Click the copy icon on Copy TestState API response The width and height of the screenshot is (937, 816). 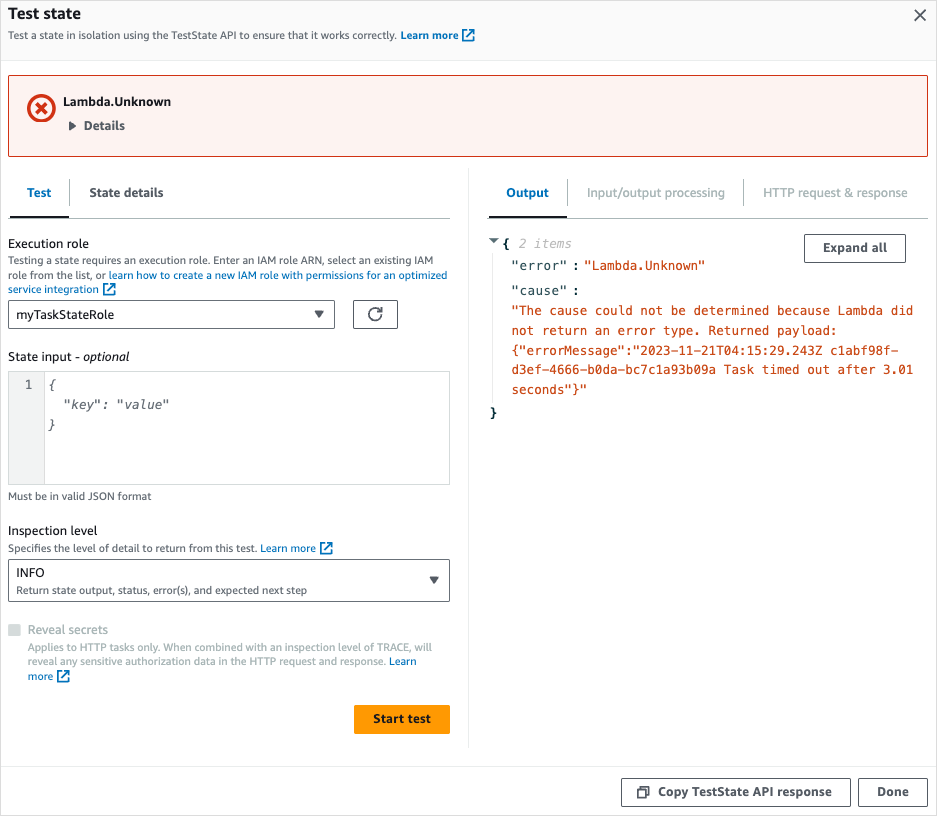tap(642, 792)
